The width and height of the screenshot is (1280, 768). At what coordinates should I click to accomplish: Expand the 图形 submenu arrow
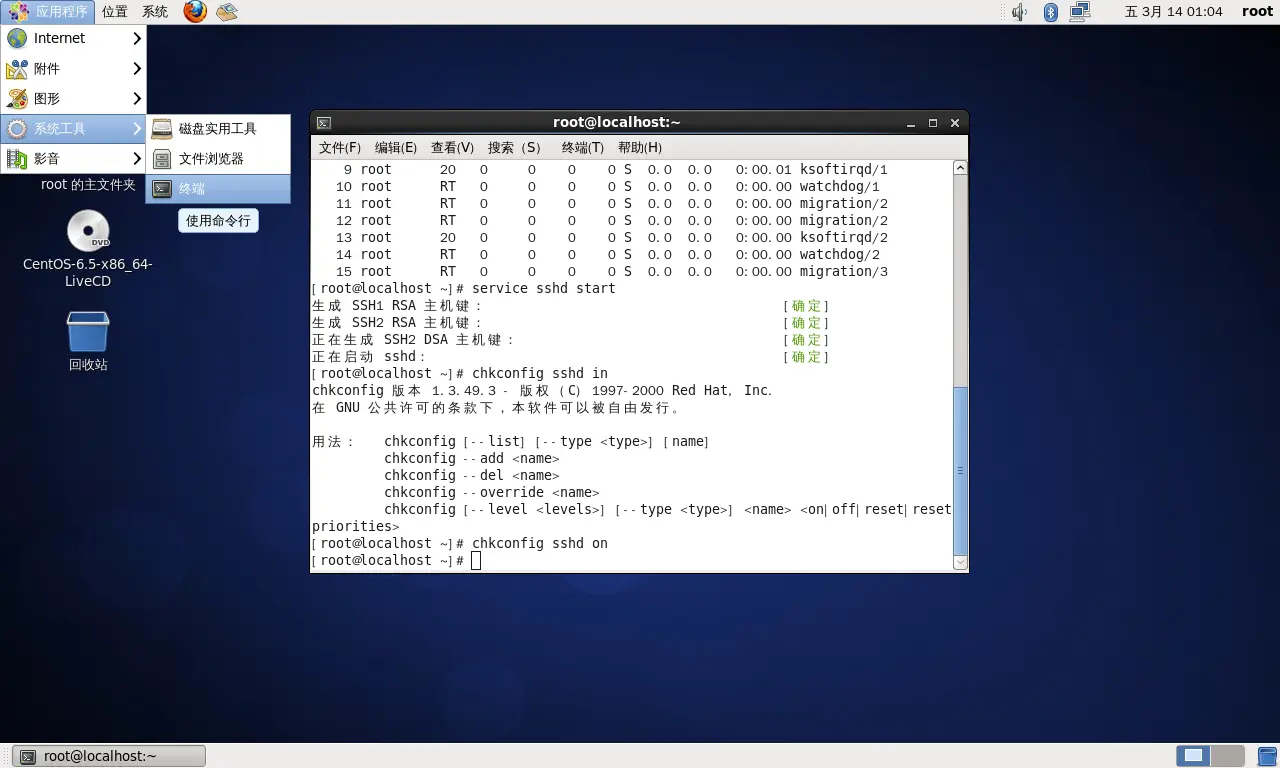click(138, 99)
